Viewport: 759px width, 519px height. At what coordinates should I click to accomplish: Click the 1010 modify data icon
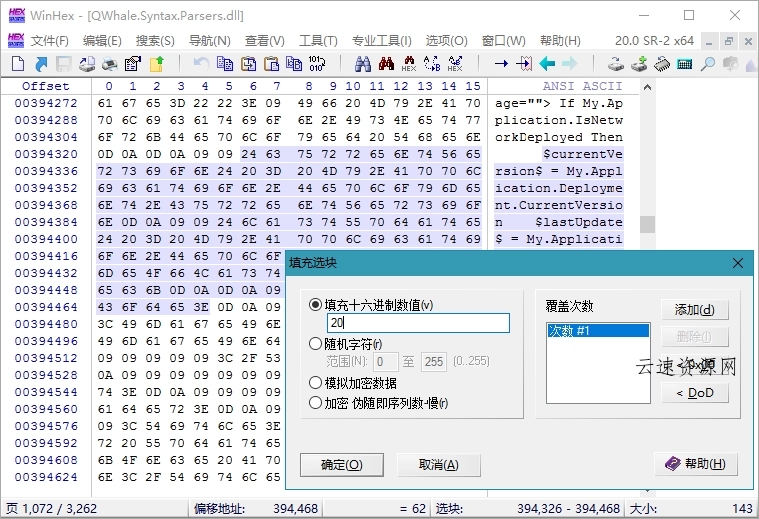(317, 63)
